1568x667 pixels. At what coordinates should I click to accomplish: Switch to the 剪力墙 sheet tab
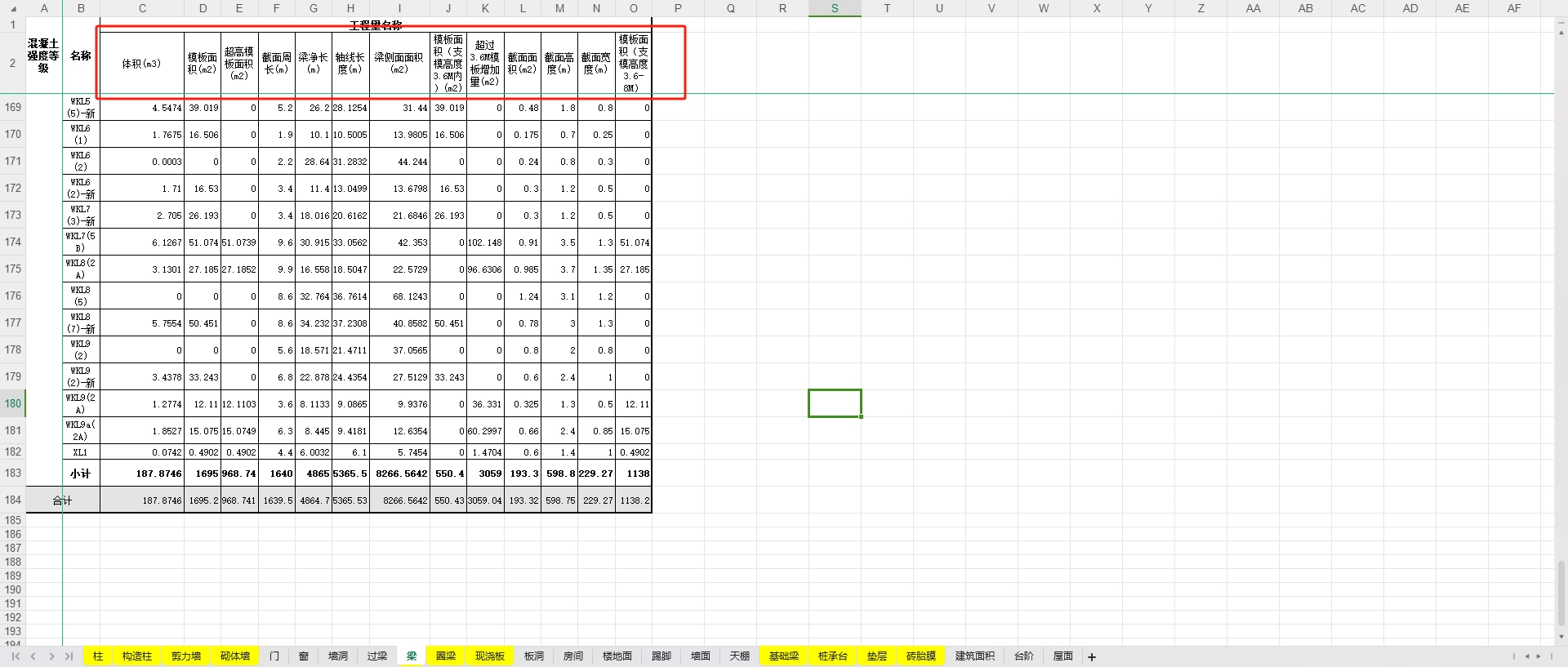[x=186, y=656]
